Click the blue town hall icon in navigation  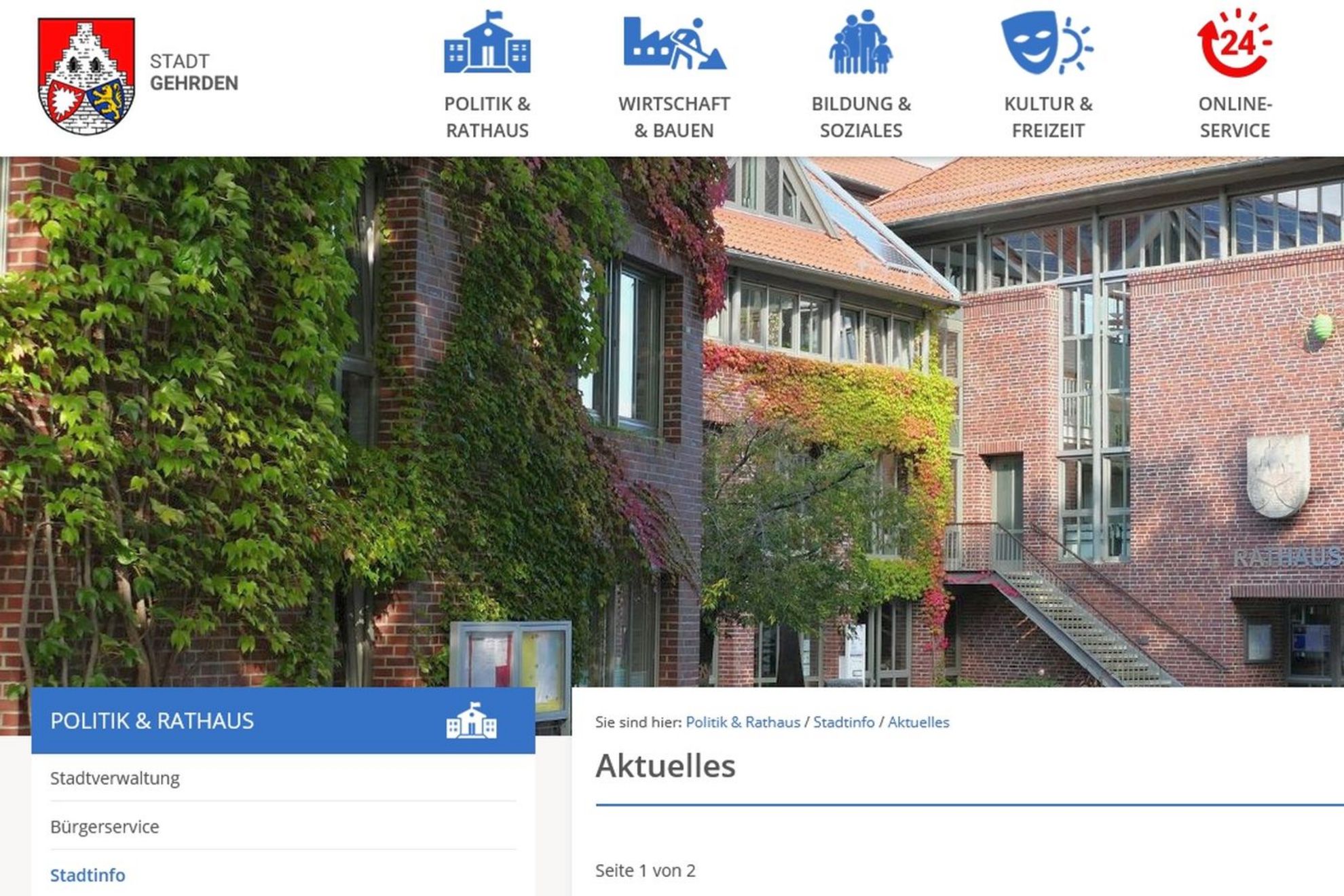[x=487, y=41]
